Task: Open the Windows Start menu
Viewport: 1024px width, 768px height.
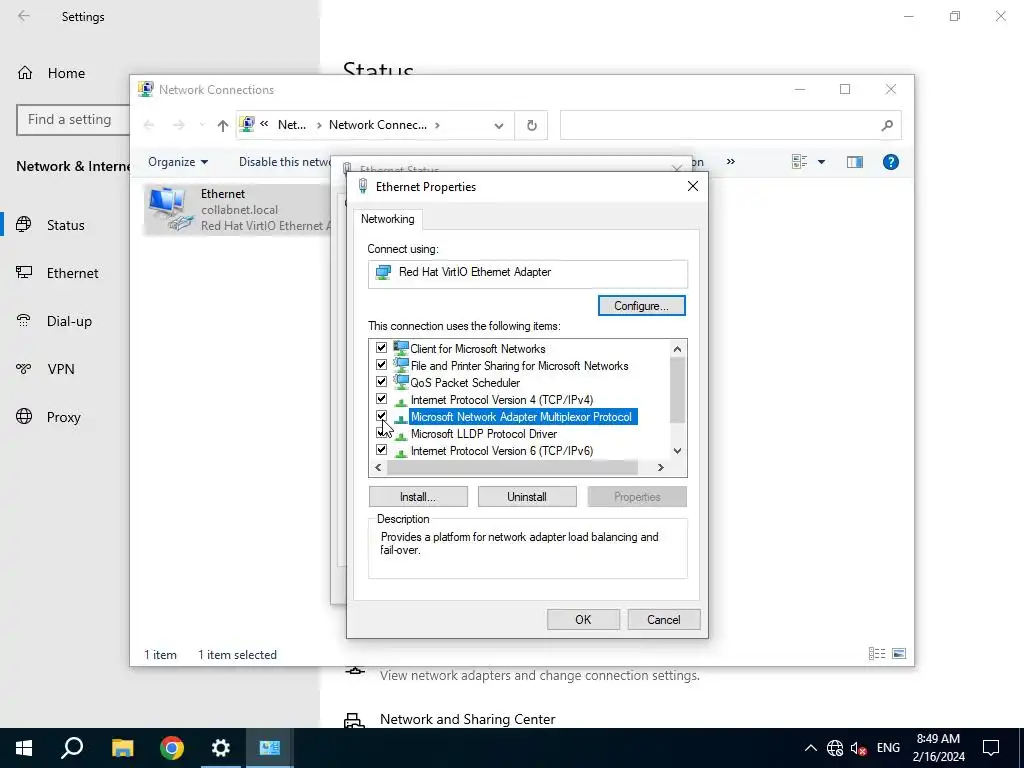Action: pyautogui.click(x=24, y=748)
